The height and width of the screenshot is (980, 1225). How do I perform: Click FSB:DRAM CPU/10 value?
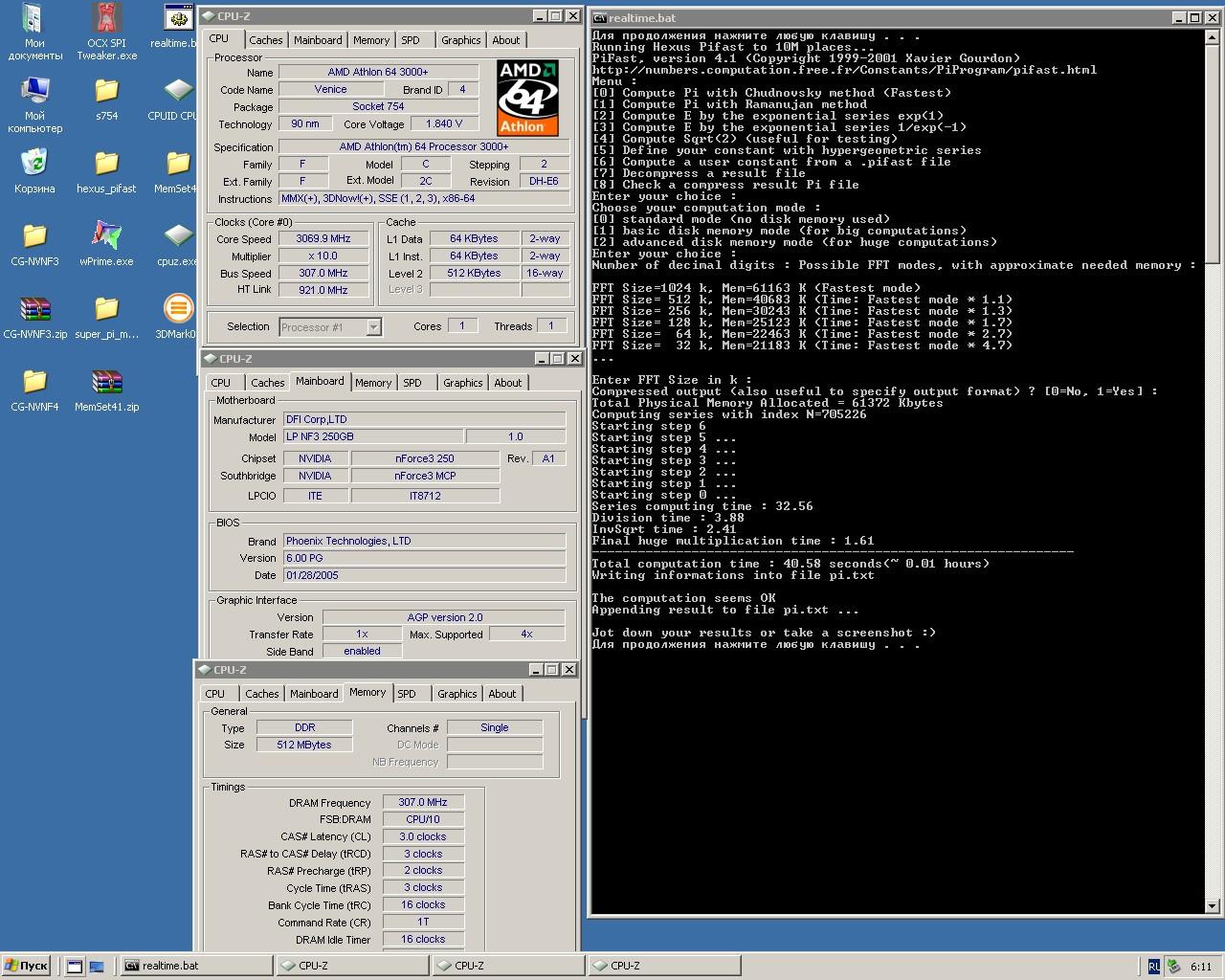(423, 819)
